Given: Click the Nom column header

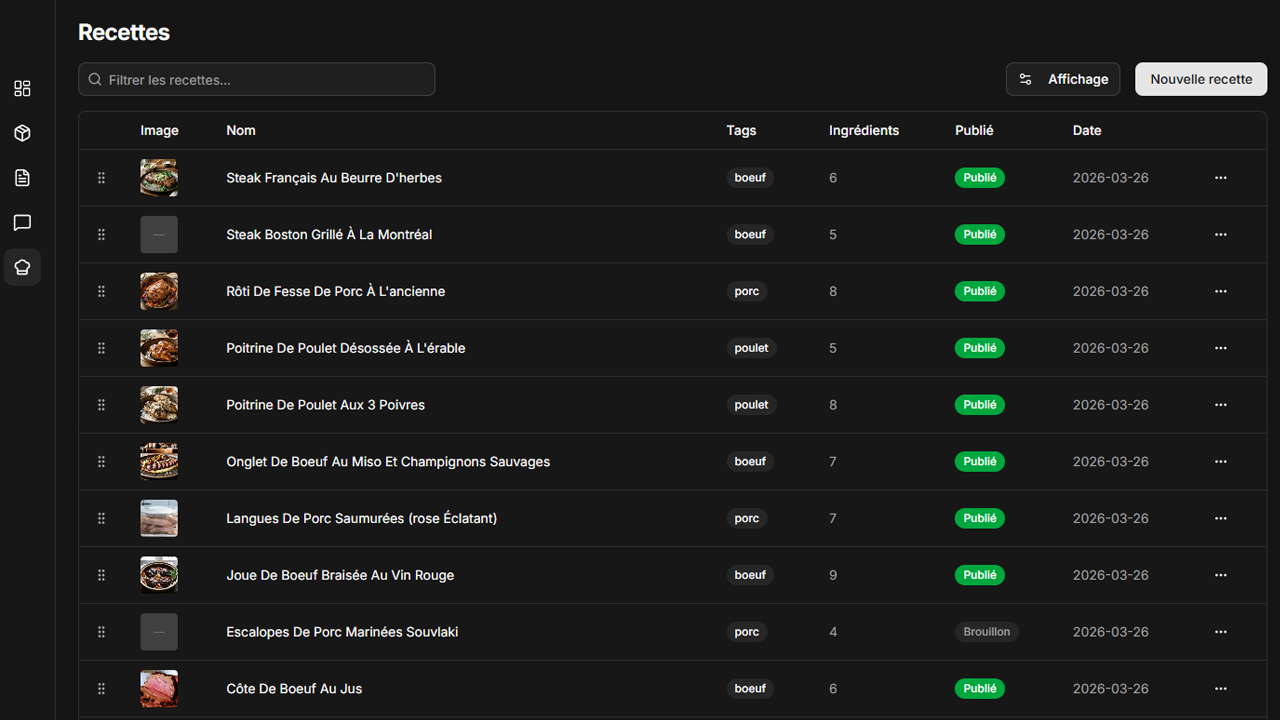Looking at the screenshot, I should tap(241, 131).
